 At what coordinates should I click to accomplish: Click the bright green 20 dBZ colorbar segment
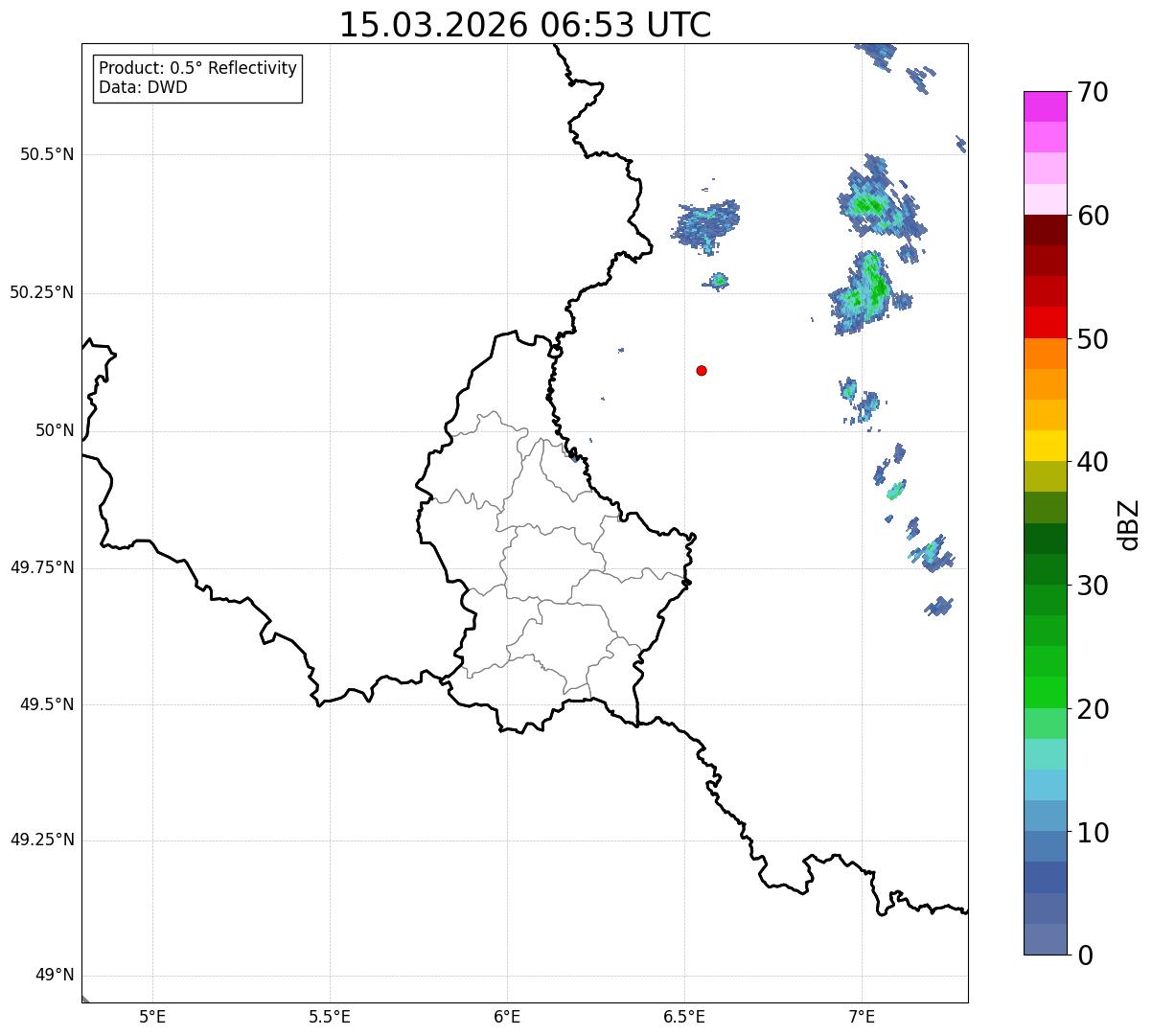[1046, 692]
